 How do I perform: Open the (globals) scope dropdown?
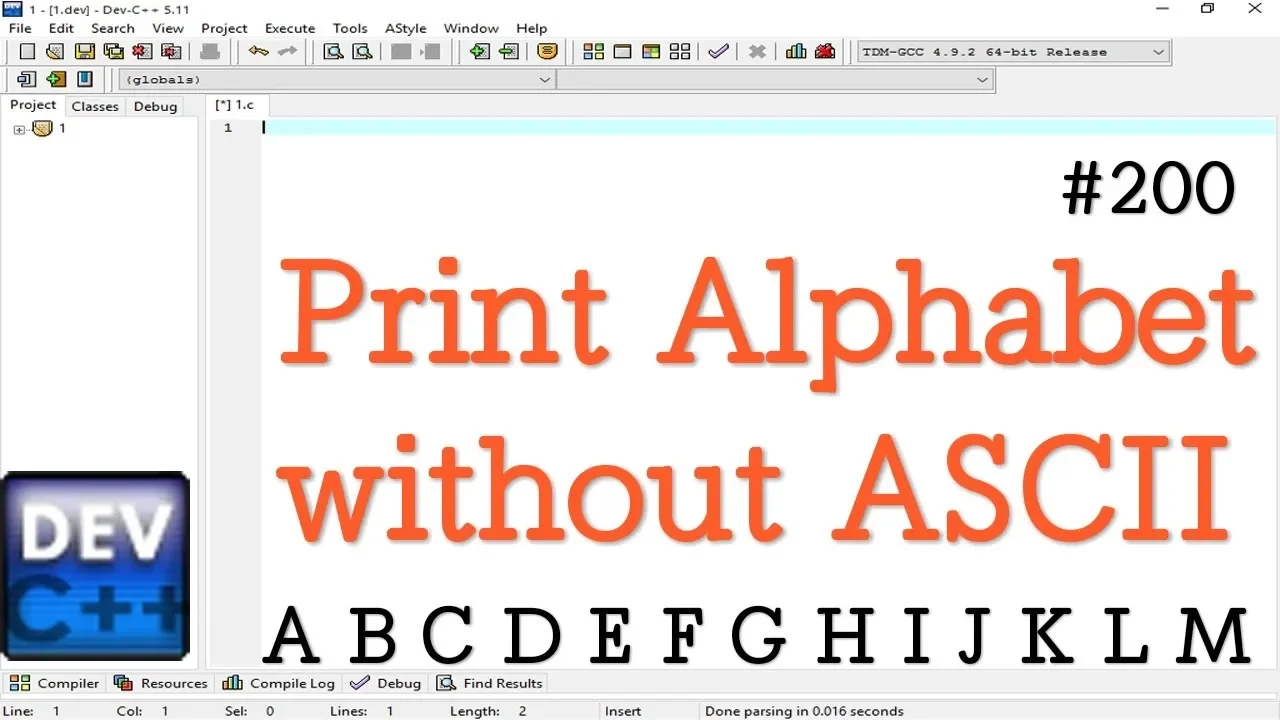pyautogui.click(x=337, y=79)
